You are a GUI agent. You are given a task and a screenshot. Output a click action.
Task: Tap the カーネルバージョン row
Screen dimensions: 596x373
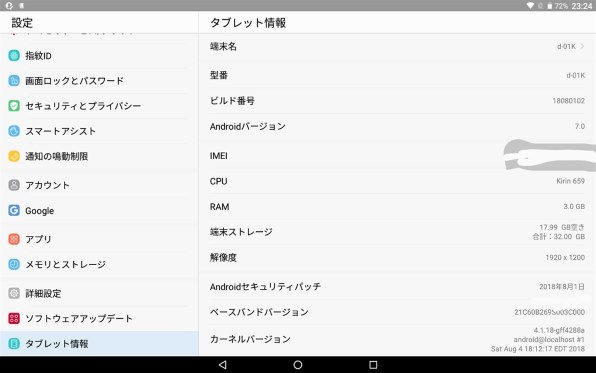[x=397, y=340]
